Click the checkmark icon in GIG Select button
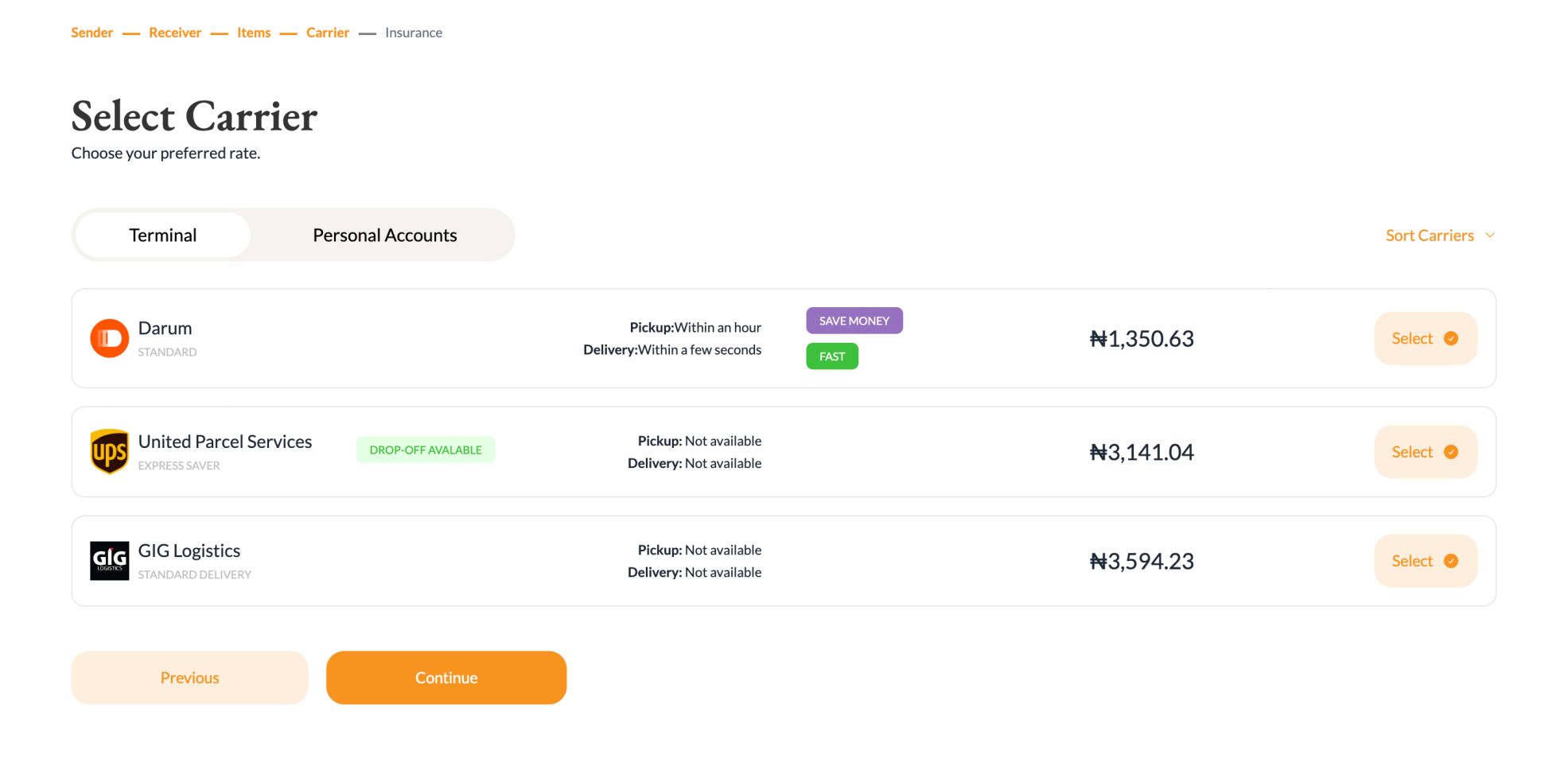1568x759 pixels. click(1451, 561)
